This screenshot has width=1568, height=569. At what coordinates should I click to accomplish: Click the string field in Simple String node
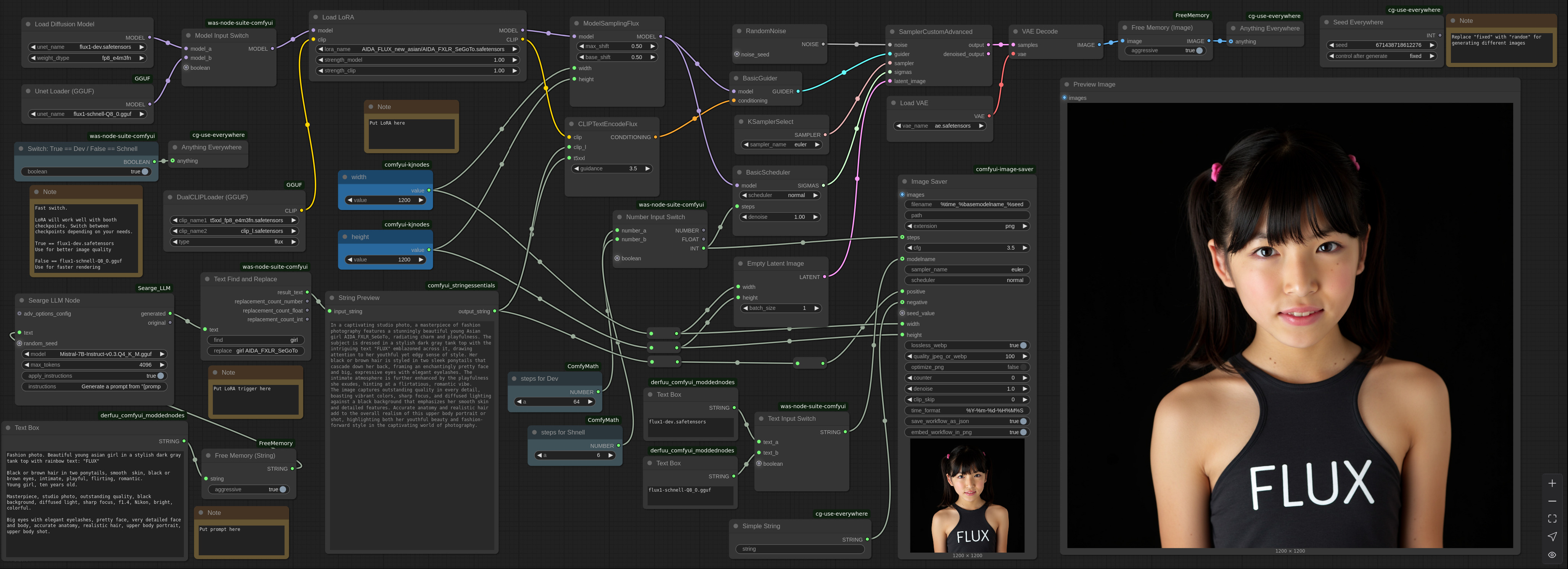pos(800,549)
